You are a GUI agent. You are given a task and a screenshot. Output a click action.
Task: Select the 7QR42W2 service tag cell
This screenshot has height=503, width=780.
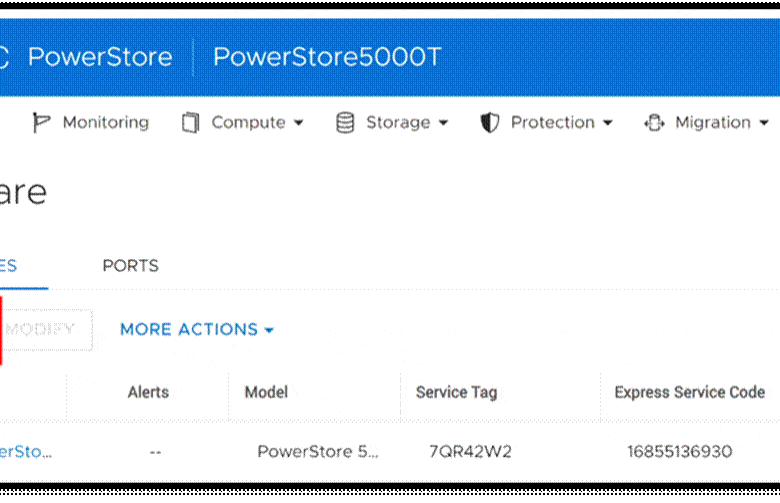point(470,452)
